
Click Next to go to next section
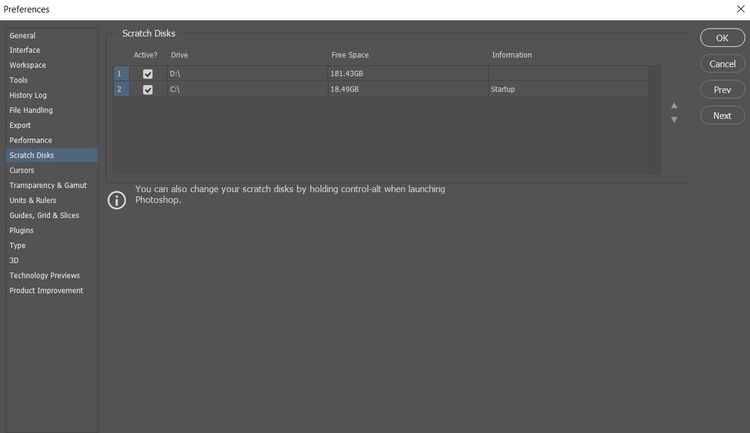tap(722, 115)
